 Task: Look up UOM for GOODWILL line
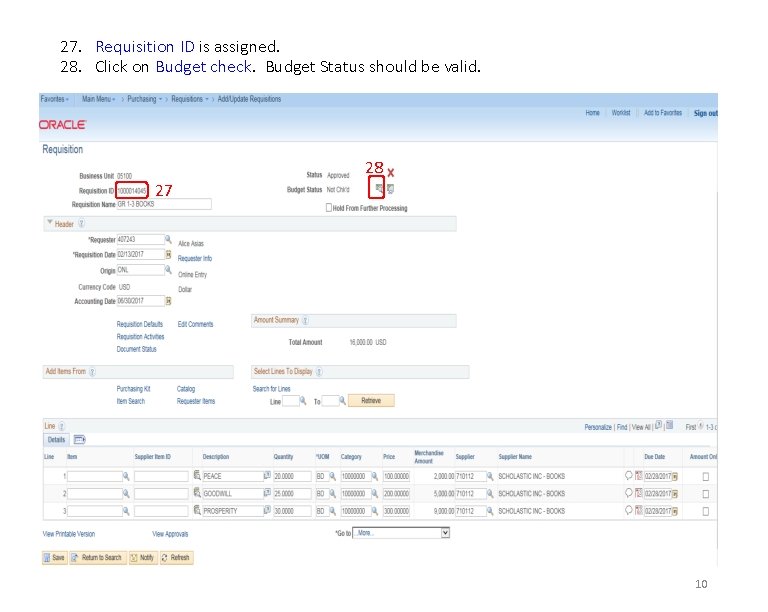333,494
